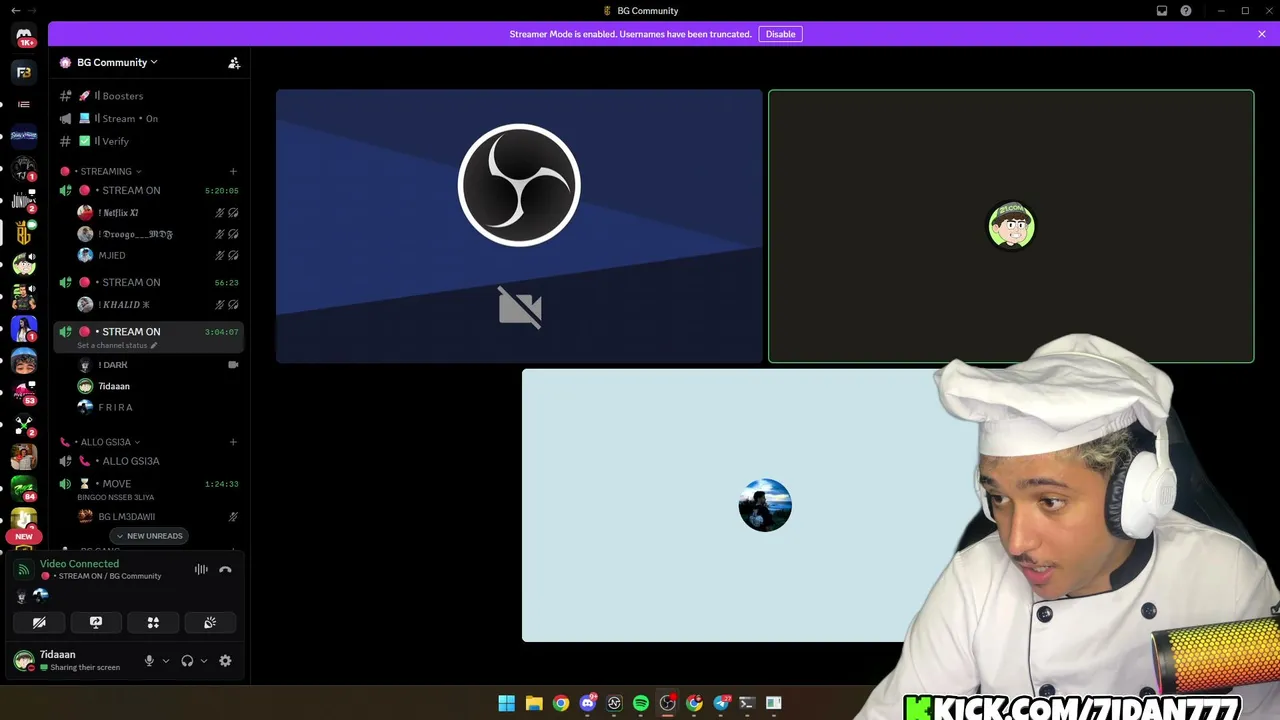Create channel in ALLO GSI3A category

233,442
